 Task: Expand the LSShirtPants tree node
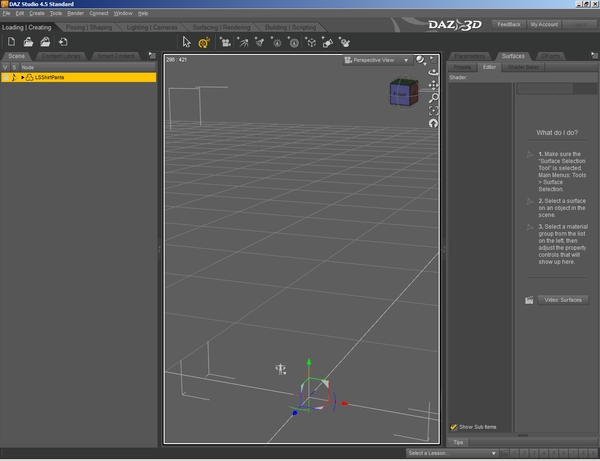23,77
